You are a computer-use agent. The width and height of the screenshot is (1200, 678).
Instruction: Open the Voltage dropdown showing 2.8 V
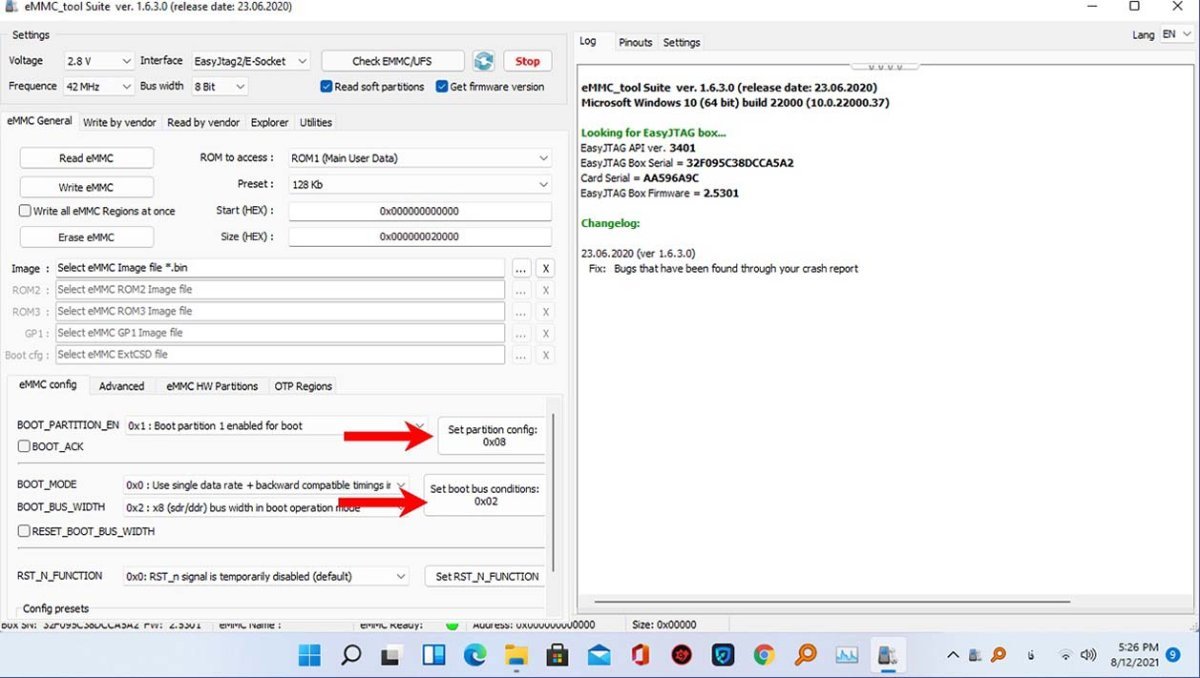click(98, 61)
